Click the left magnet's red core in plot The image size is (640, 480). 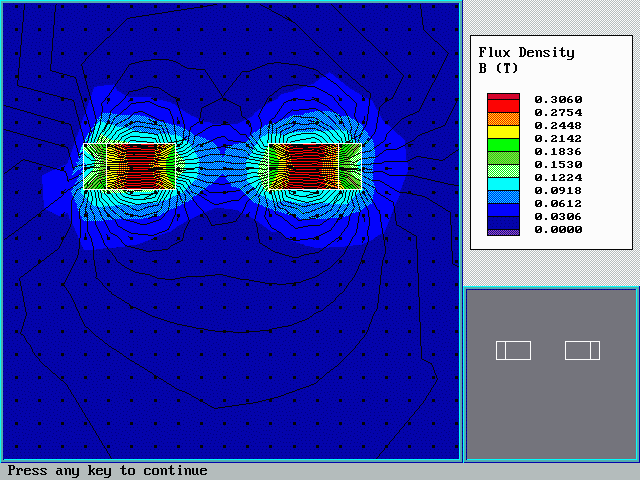(x=141, y=167)
